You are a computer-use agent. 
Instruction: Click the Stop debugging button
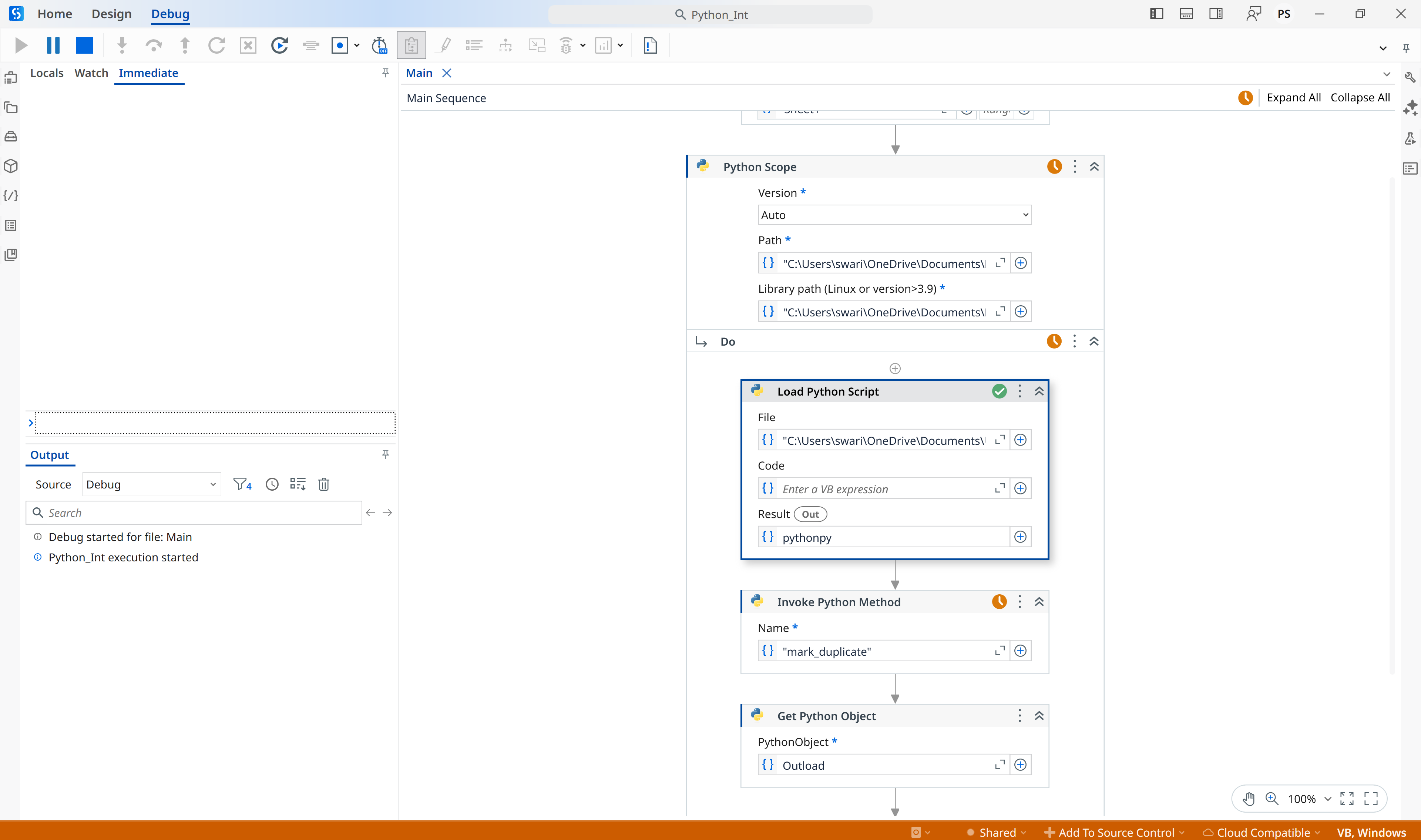pyautogui.click(x=84, y=45)
